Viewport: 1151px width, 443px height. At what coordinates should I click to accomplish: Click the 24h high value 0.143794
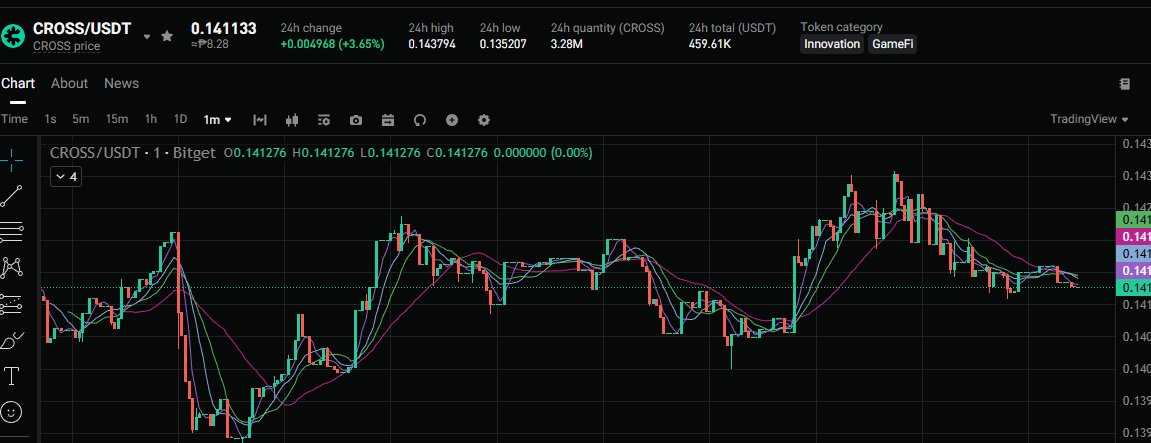coord(432,44)
